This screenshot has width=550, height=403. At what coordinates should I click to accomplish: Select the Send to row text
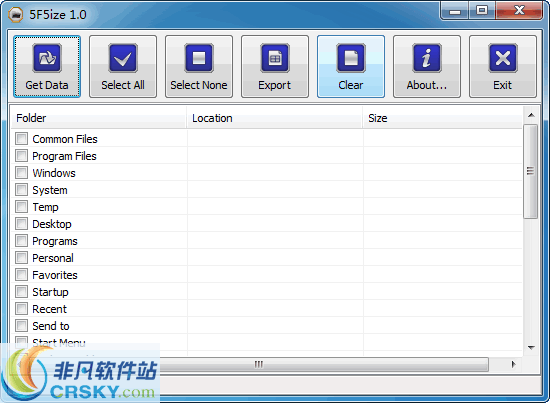coord(51,327)
